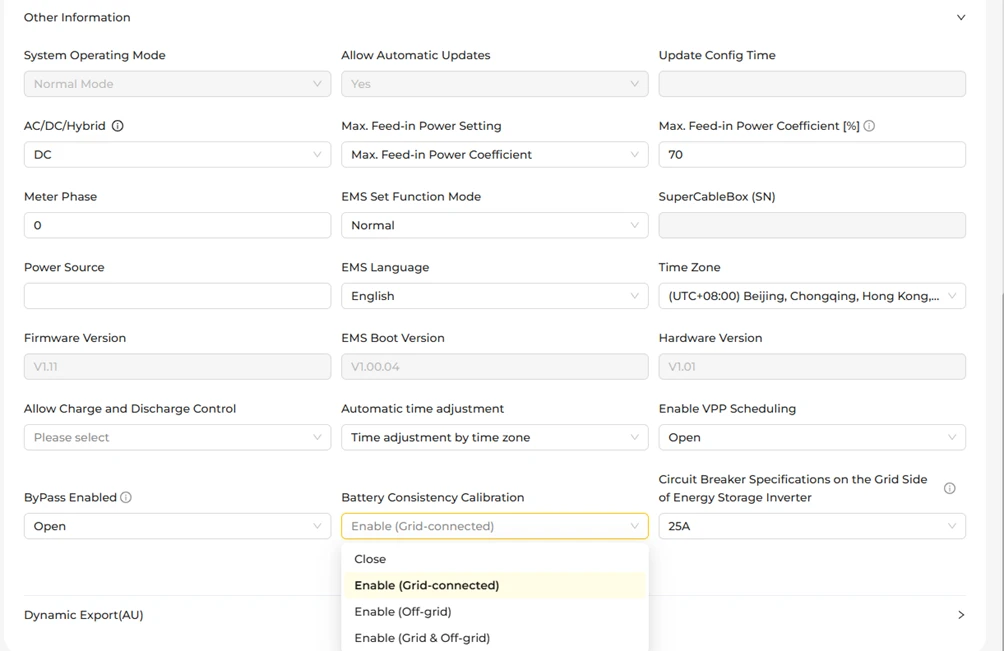Click the ByPass Enabled info icon
This screenshot has width=1004, height=651.
tap(126, 497)
